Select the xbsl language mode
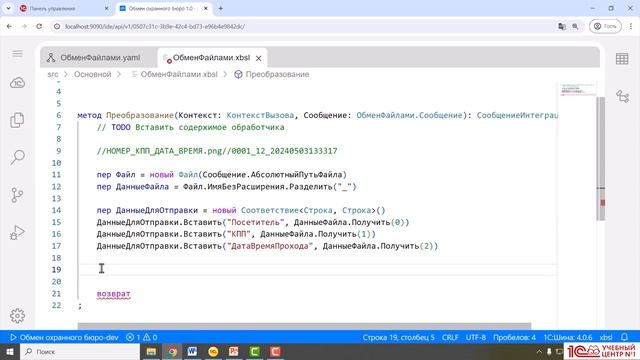The width and height of the screenshot is (640, 360). 606,338
